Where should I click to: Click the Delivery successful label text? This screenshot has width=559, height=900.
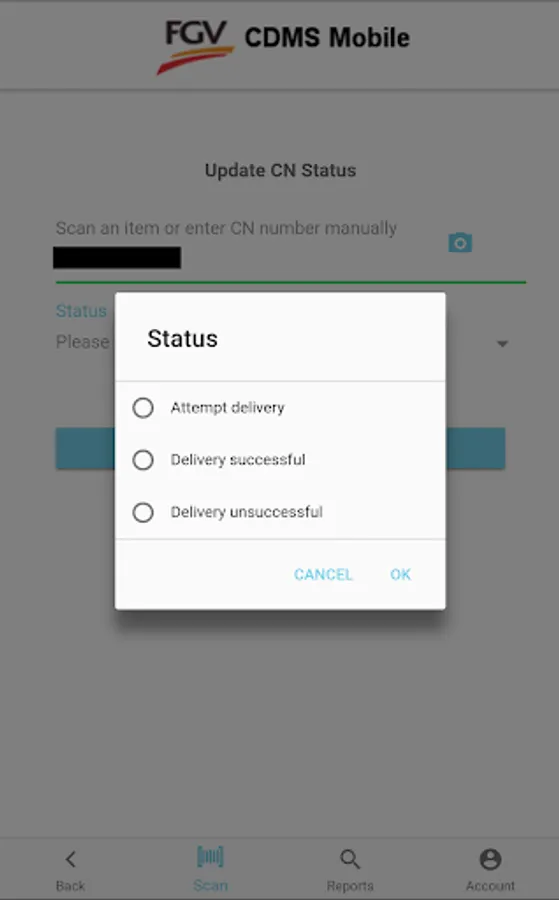point(238,460)
